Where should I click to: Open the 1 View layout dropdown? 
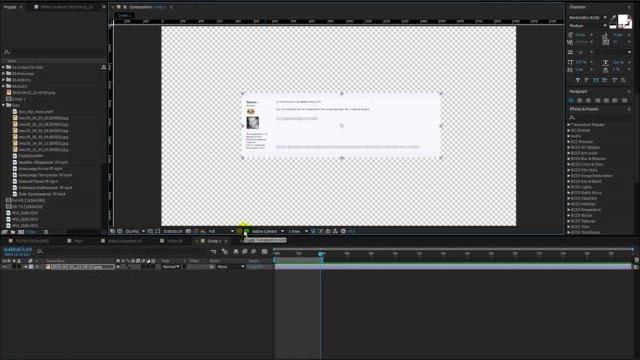click(x=298, y=231)
